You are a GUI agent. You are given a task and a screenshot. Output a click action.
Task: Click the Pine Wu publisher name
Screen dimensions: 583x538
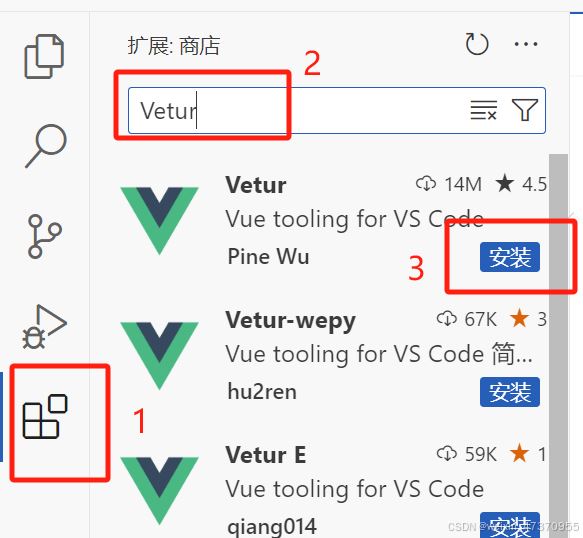click(268, 257)
